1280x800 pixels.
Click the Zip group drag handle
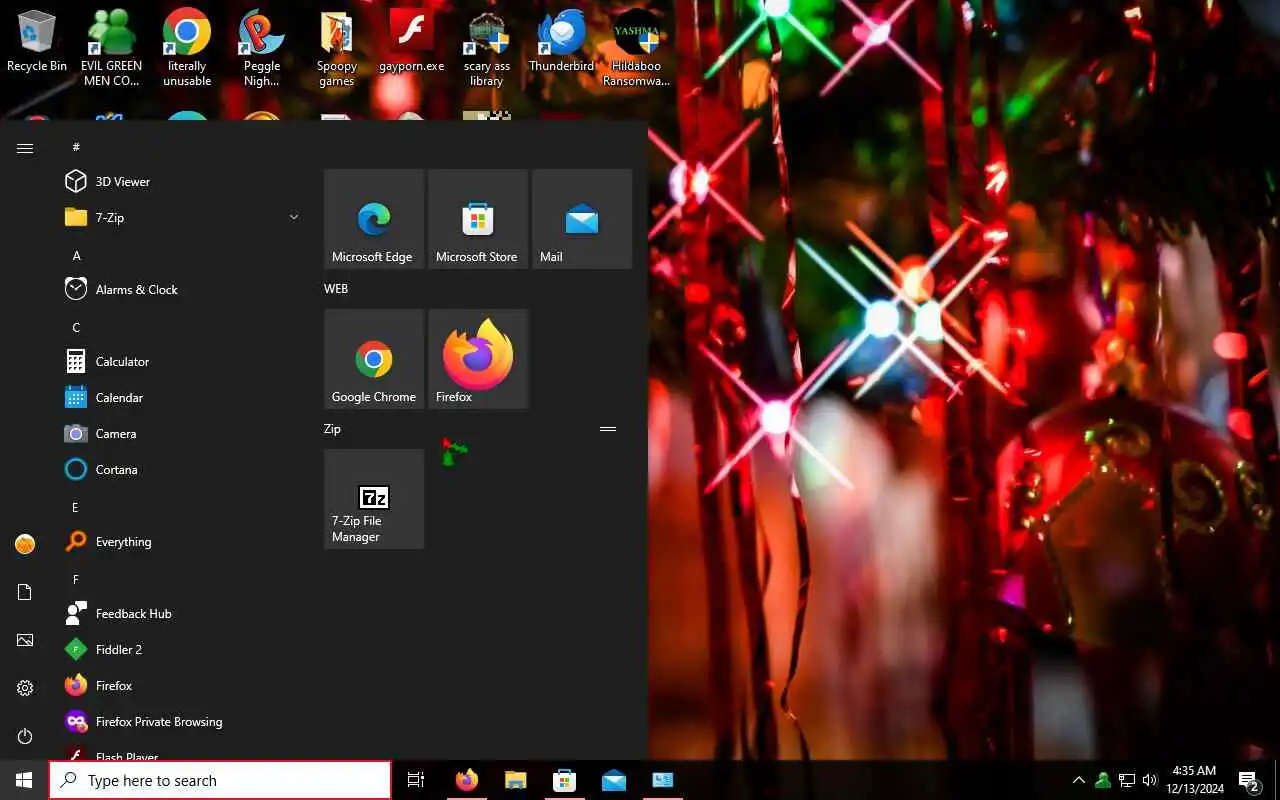click(x=608, y=428)
